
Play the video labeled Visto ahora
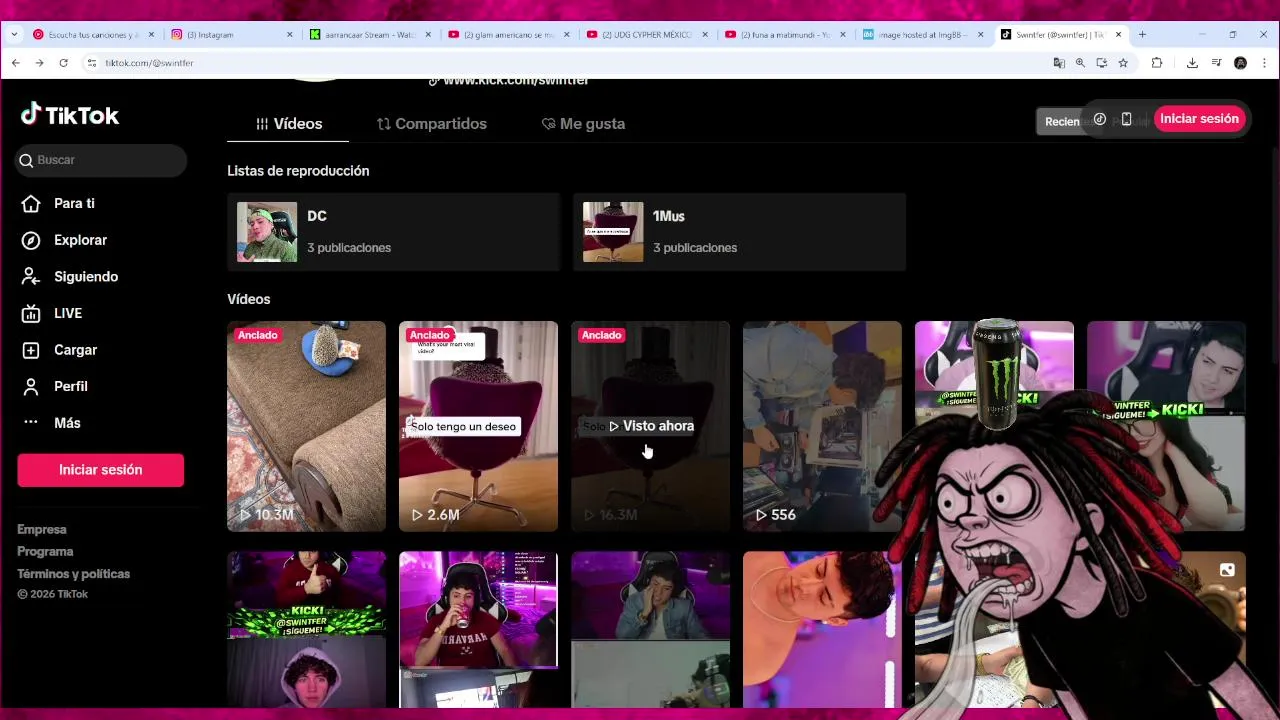point(650,426)
